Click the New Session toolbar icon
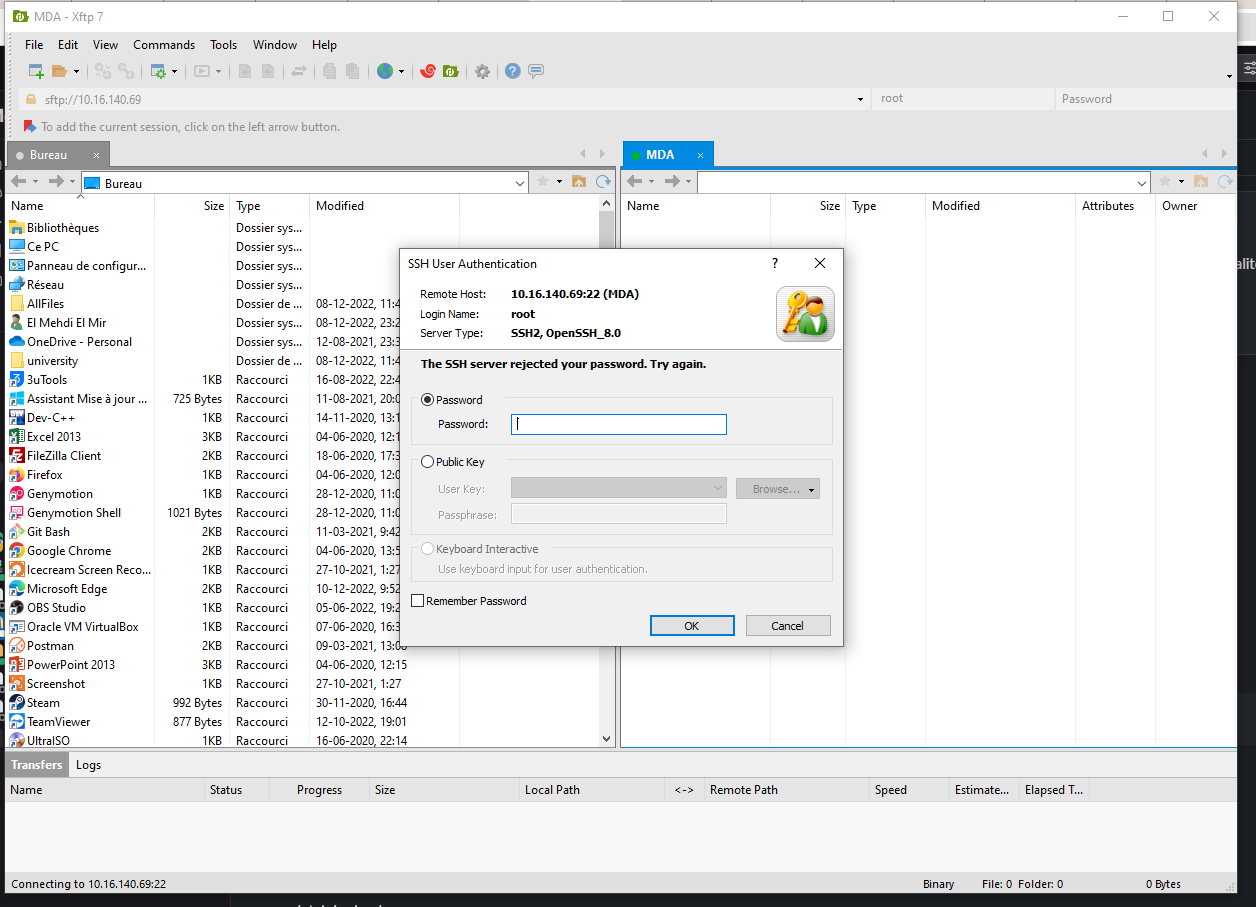 click(36, 71)
